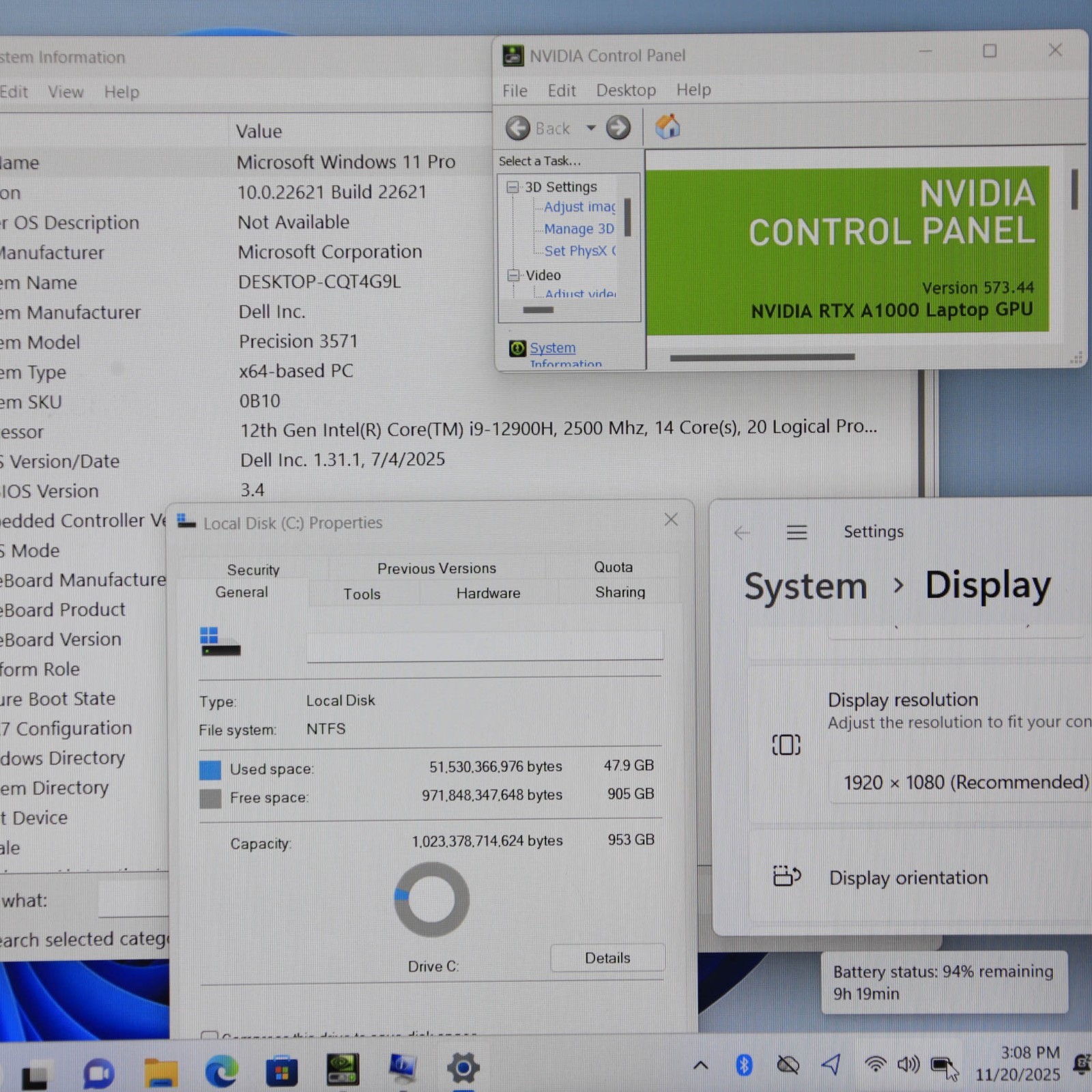Open the Desktop menu in NVIDIA Control Panel
This screenshot has height=1092, width=1092.
tap(626, 90)
